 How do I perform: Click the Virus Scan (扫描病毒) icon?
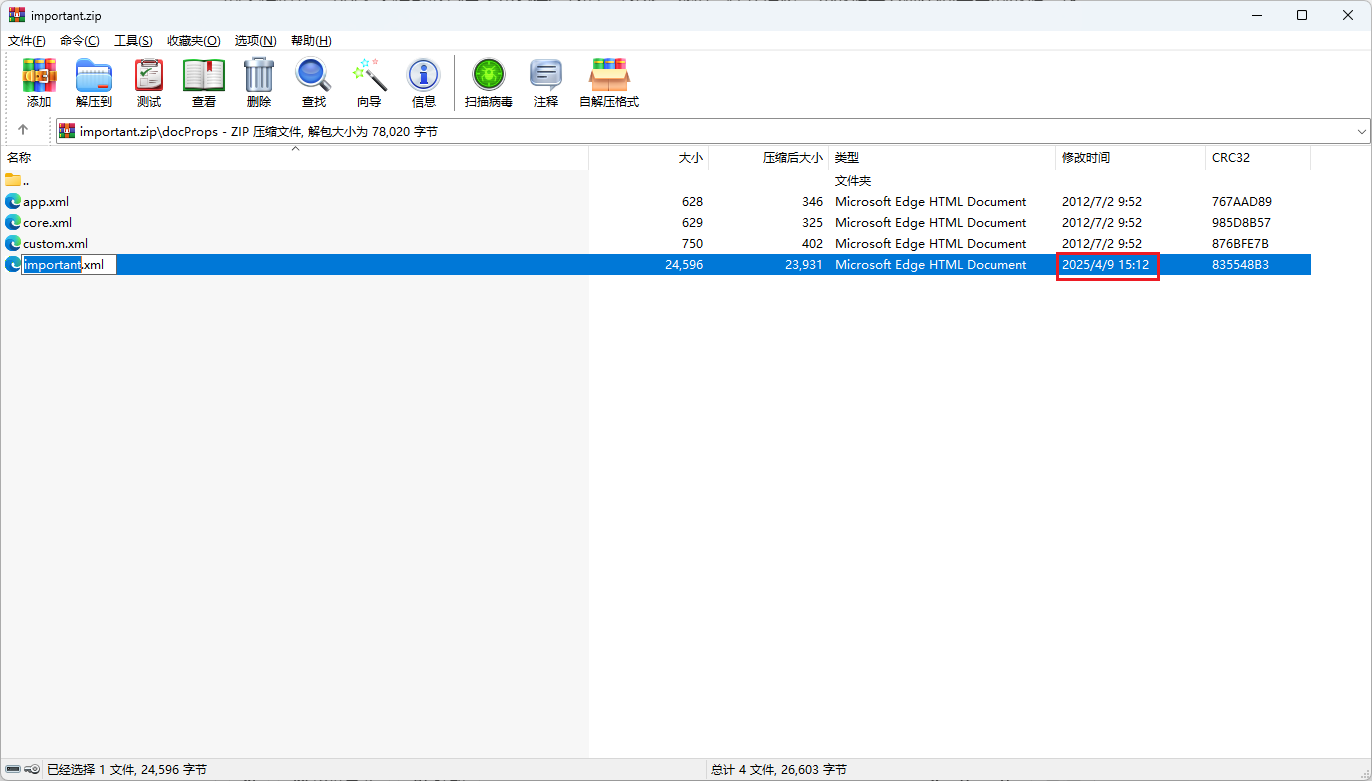coord(489,82)
